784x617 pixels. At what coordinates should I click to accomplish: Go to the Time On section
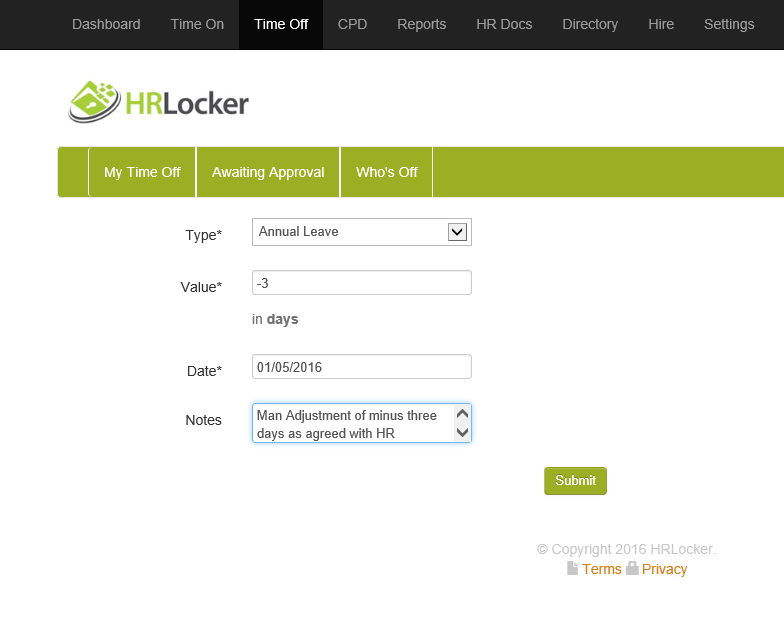pyautogui.click(x=195, y=24)
